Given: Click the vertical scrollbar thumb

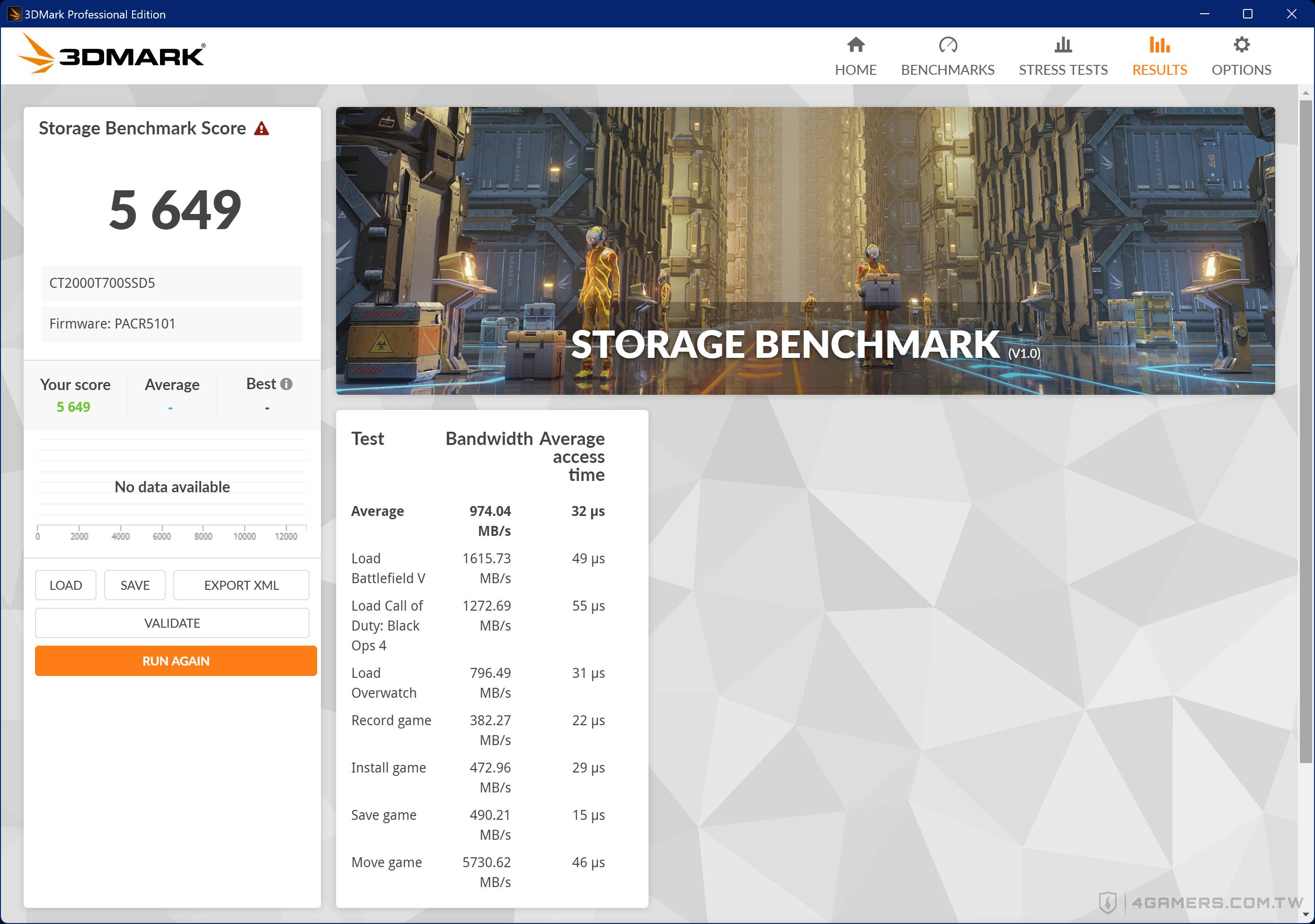Looking at the screenshot, I should (x=1305, y=431).
